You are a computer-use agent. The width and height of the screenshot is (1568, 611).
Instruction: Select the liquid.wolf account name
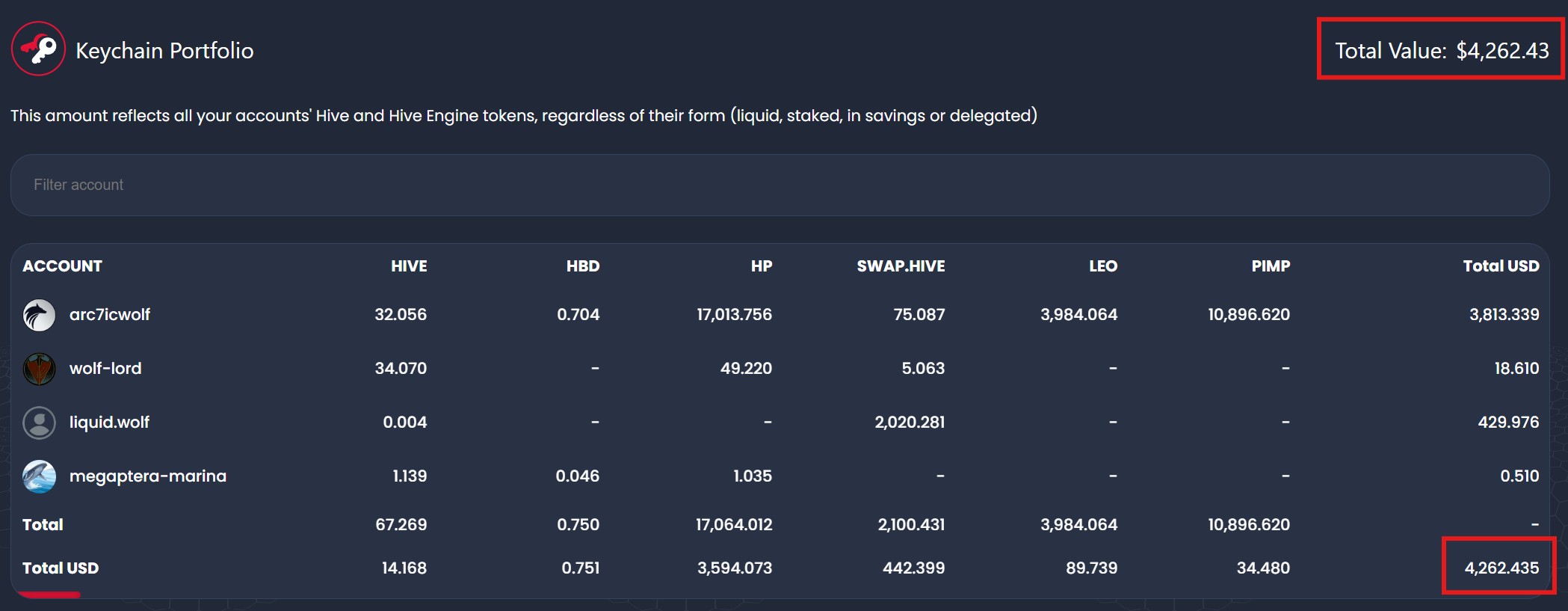(109, 423)
